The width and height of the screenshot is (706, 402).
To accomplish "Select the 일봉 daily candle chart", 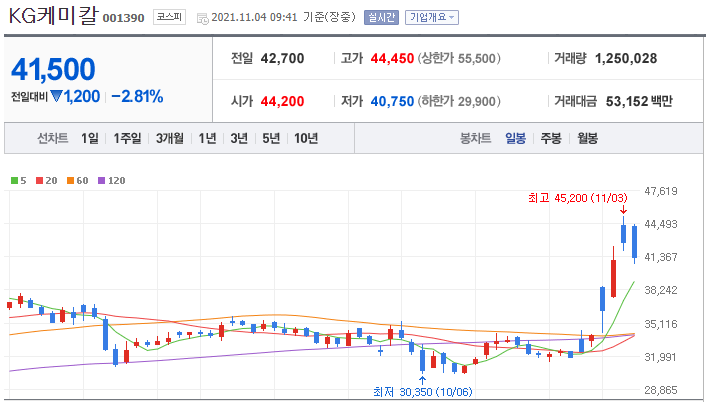I will point(516,138).
